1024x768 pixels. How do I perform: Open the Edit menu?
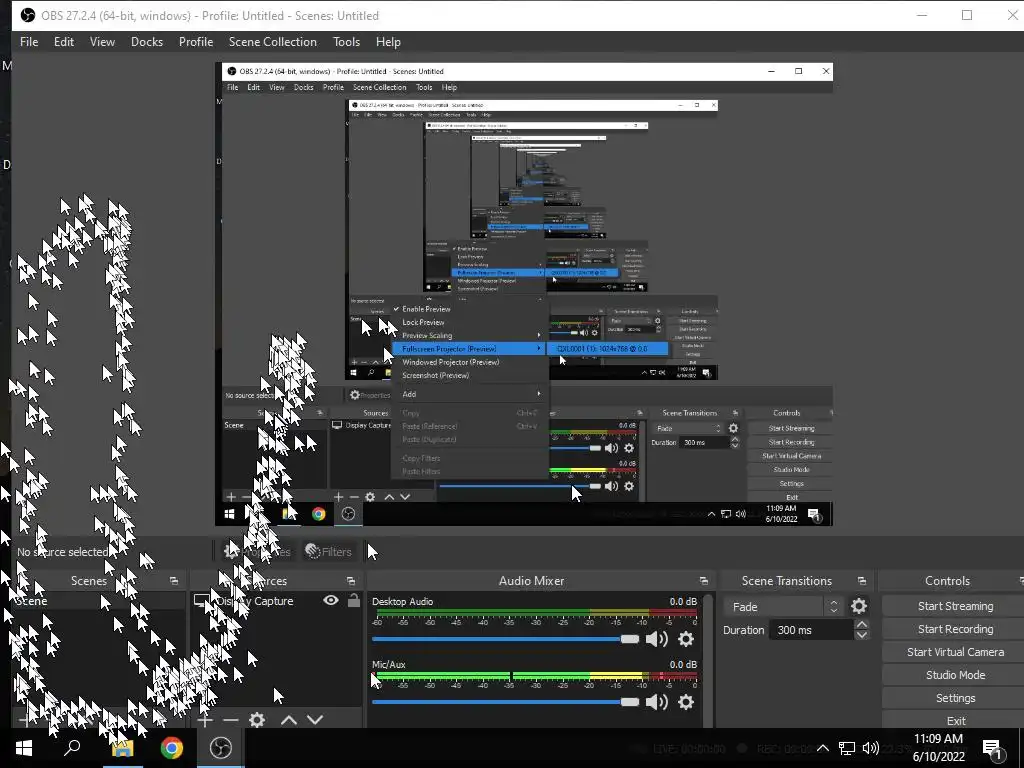(63, 42)
